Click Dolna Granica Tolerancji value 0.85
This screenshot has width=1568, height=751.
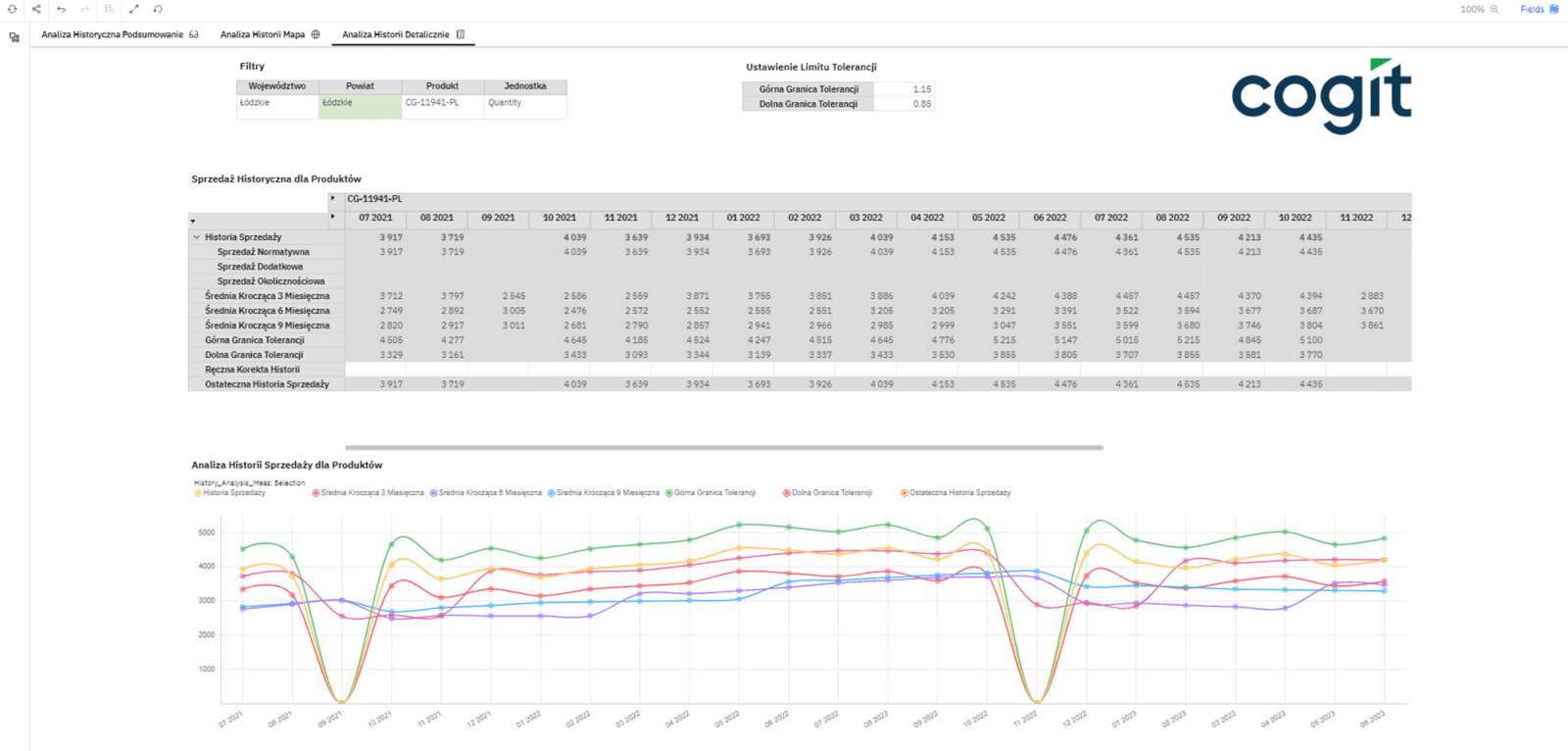(x=905, y=104)
